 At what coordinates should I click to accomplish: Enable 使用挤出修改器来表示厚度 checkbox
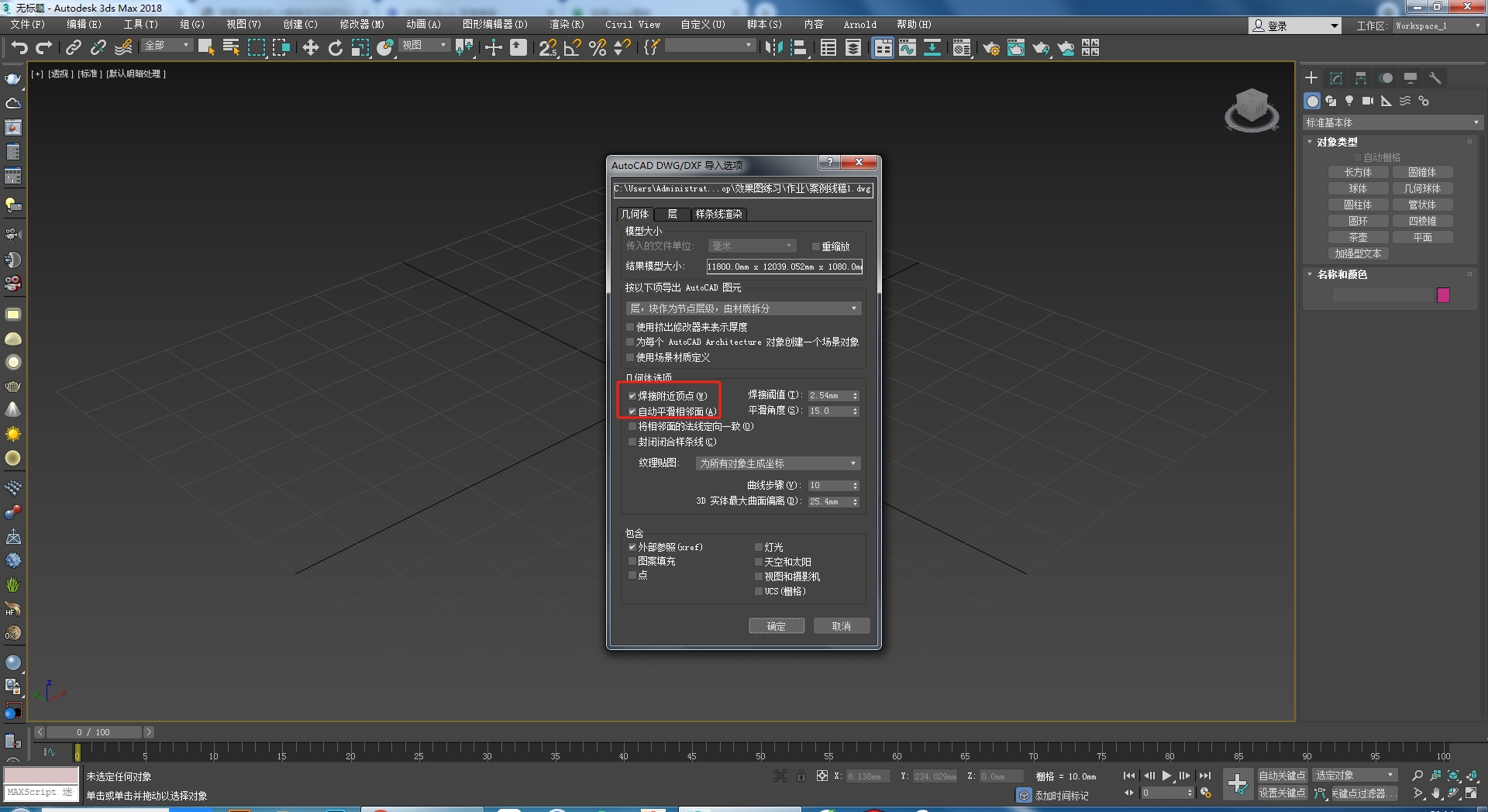[630, 327]
